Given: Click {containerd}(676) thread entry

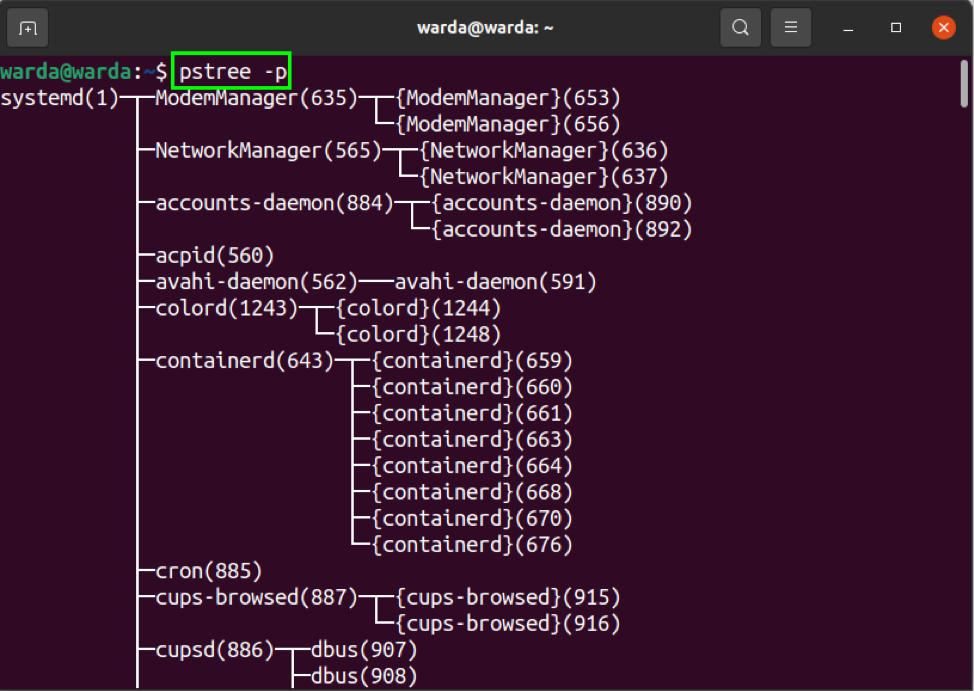Looking at the screenshot, I should coord(472,545).
